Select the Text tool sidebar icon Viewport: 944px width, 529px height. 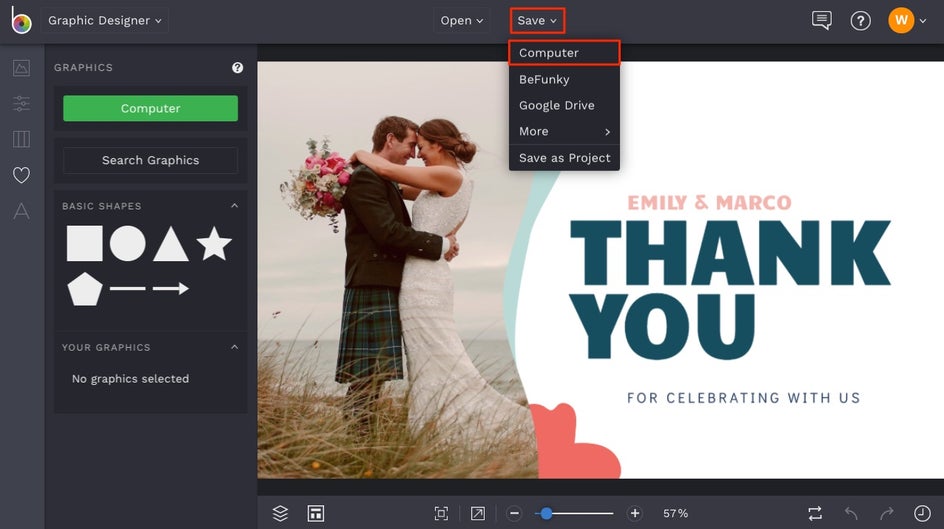coord(21,211)
